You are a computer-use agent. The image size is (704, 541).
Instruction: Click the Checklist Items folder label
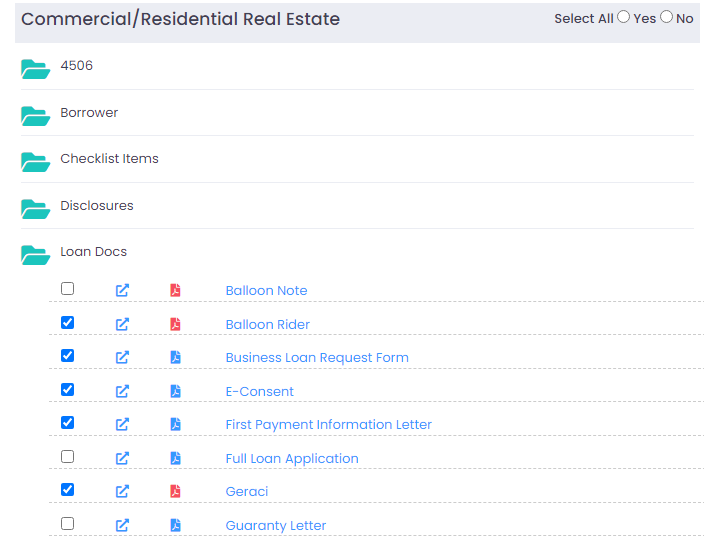click(109, 158)
